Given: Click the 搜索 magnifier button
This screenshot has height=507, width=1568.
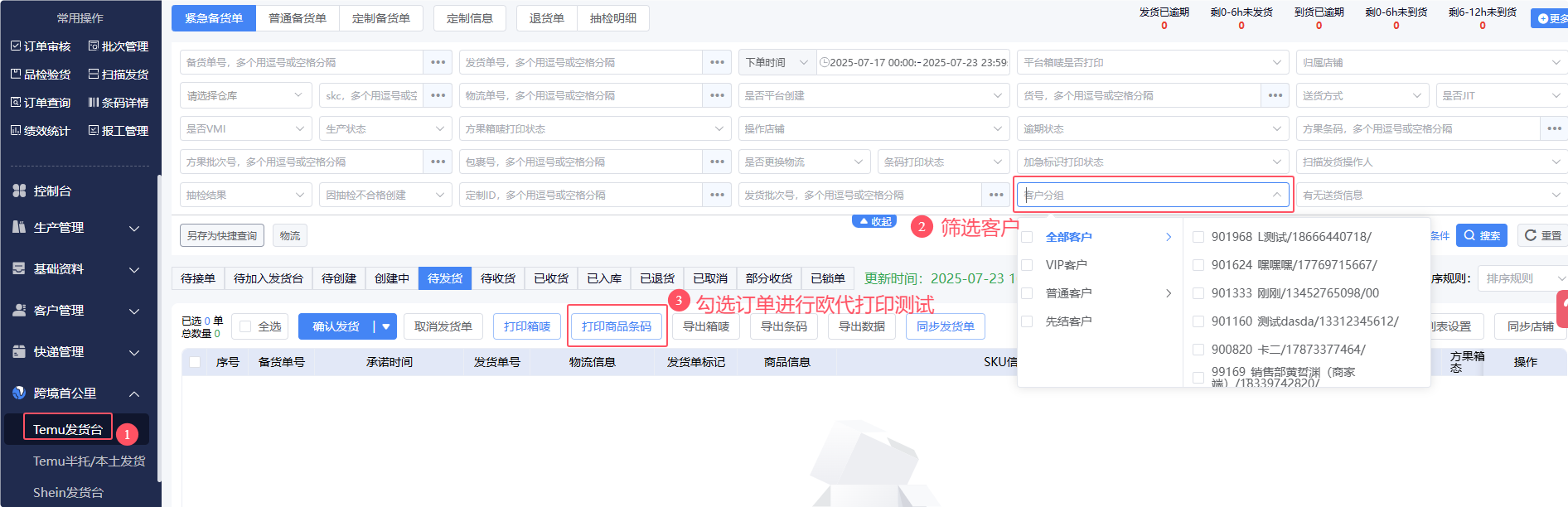Looking at the screenshot, I should pos(1482,235).
